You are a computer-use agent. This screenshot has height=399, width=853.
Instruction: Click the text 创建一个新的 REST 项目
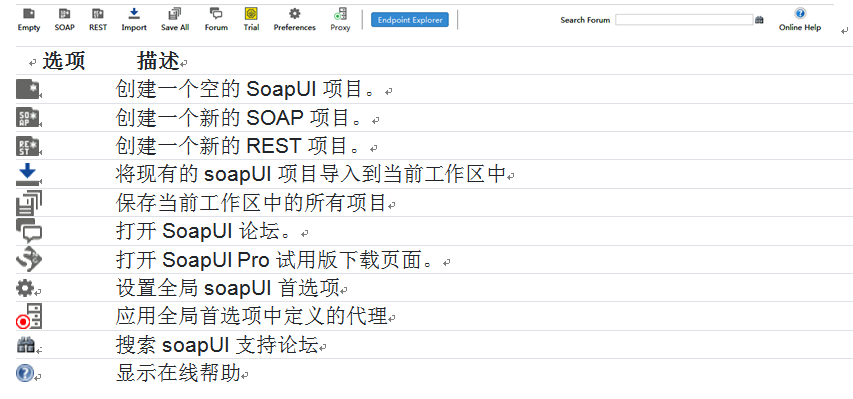tap(238, 146)
